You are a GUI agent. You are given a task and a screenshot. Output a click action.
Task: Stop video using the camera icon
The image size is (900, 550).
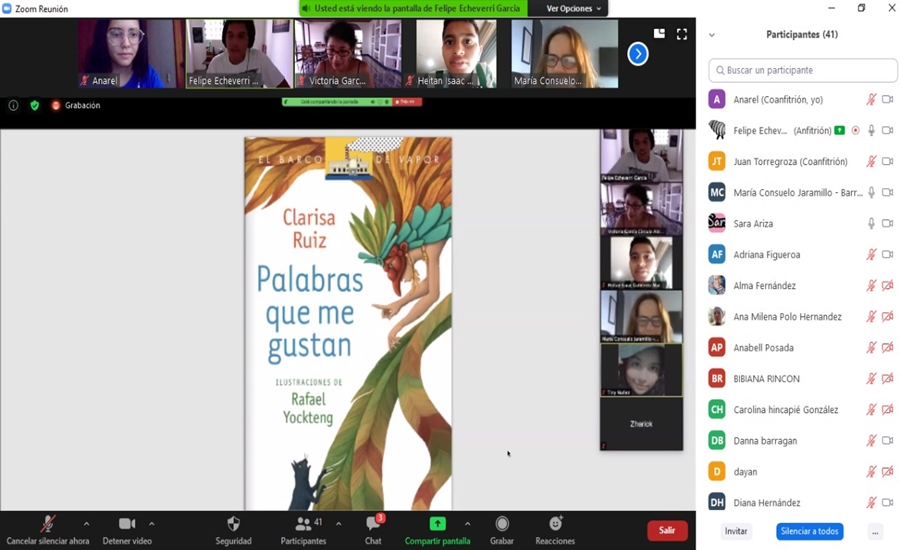pos(127,524)
